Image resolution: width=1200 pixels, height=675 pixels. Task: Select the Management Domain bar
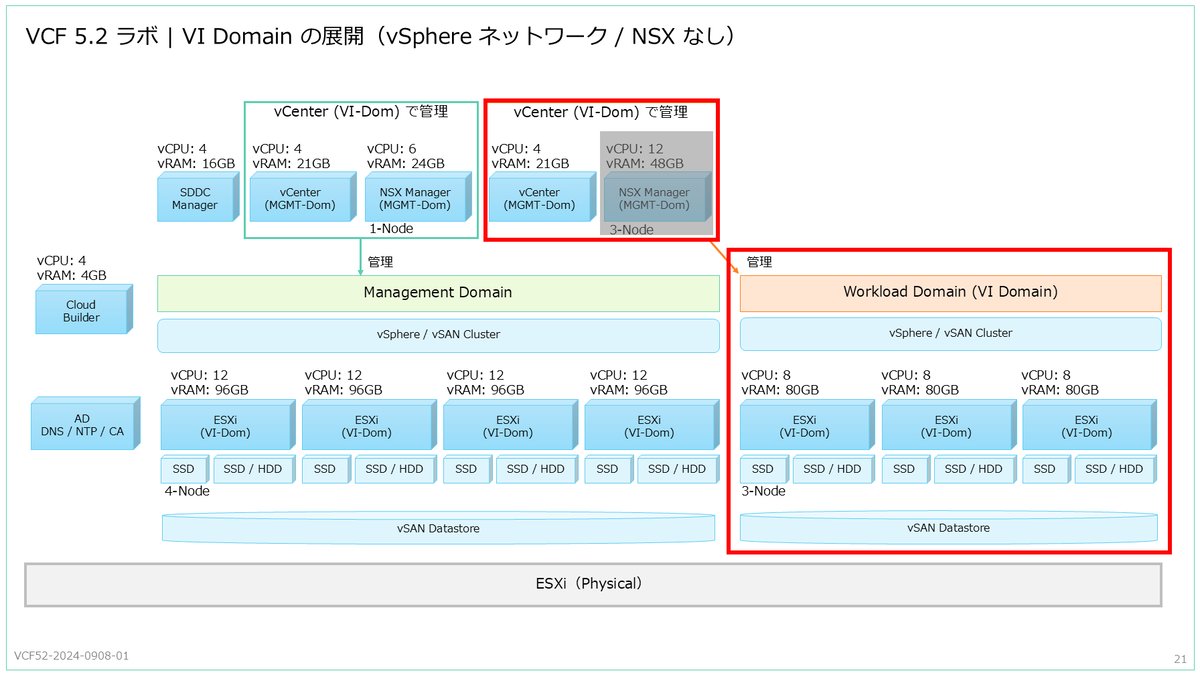[438, 293]
